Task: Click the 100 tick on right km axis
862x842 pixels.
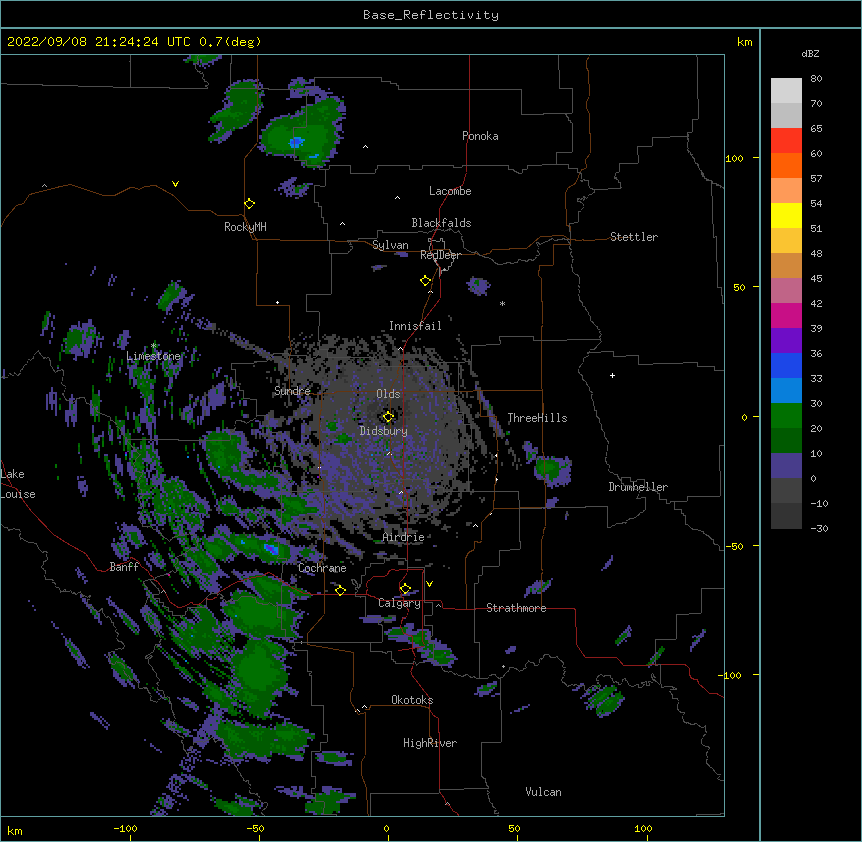Action: (x=734, y=158)
